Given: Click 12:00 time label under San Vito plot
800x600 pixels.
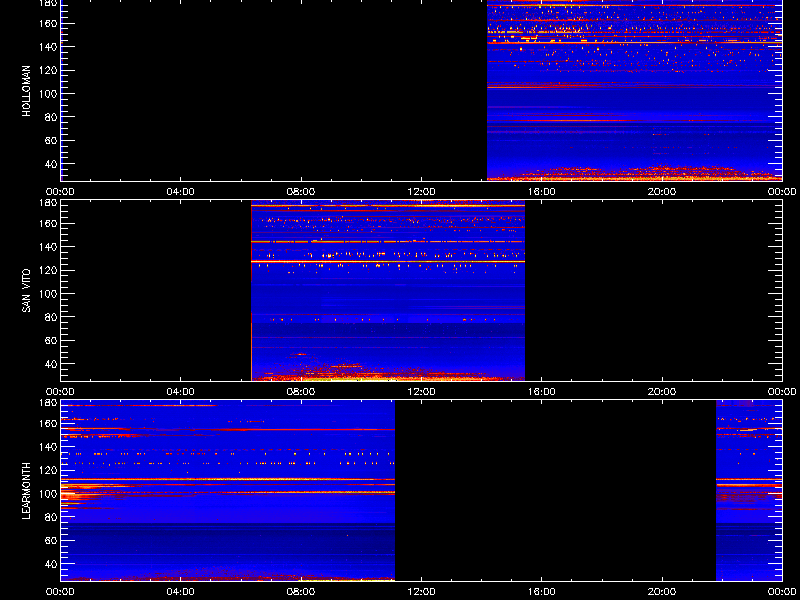Looking at the screenshot, I should tap(421, 392).
